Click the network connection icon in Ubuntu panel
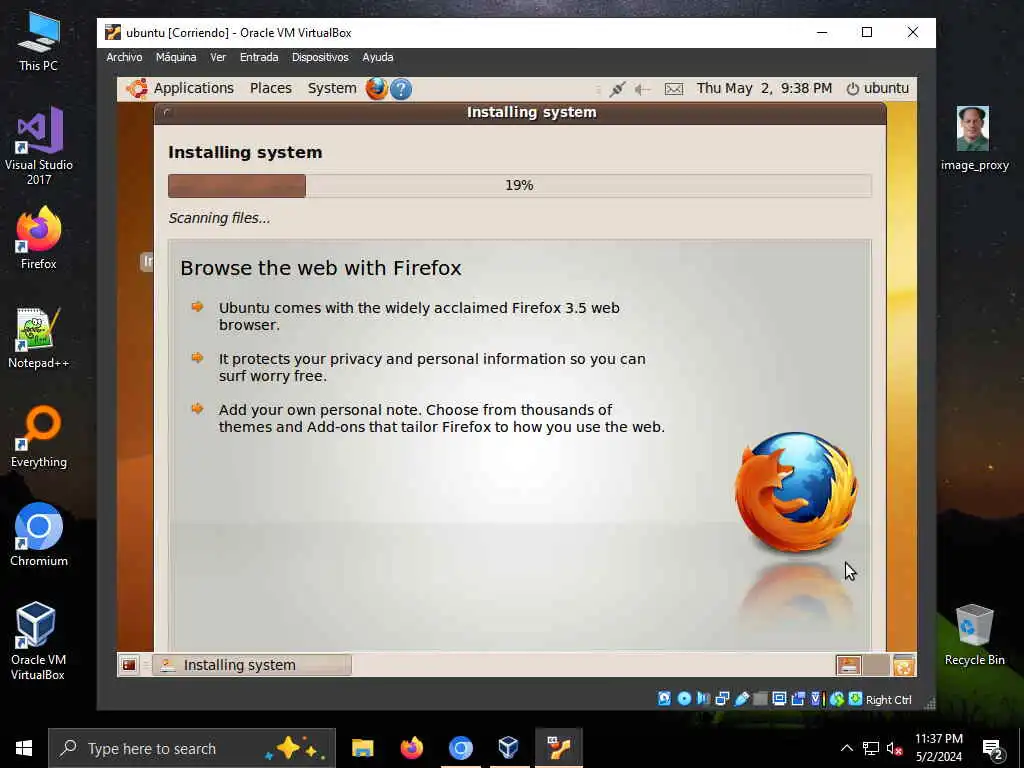The height and width of the screenshot is (768, 1024). tap(616, 89)
